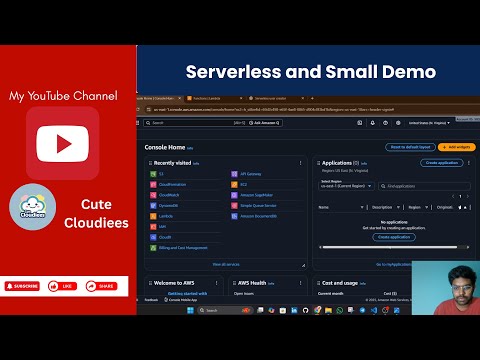Image resolution: width=480 pixels, height=360 pixels.
Task: Open the console settings gear icon
Action: pyautogui.click(x=398, y=123)
